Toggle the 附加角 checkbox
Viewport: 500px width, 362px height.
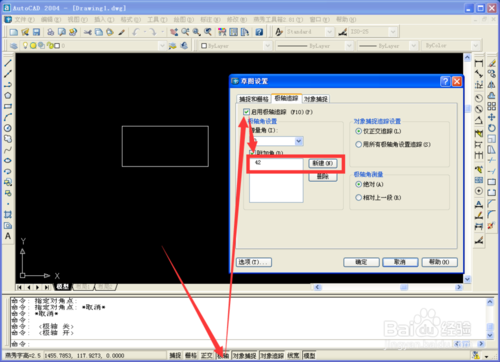[252, 153]
